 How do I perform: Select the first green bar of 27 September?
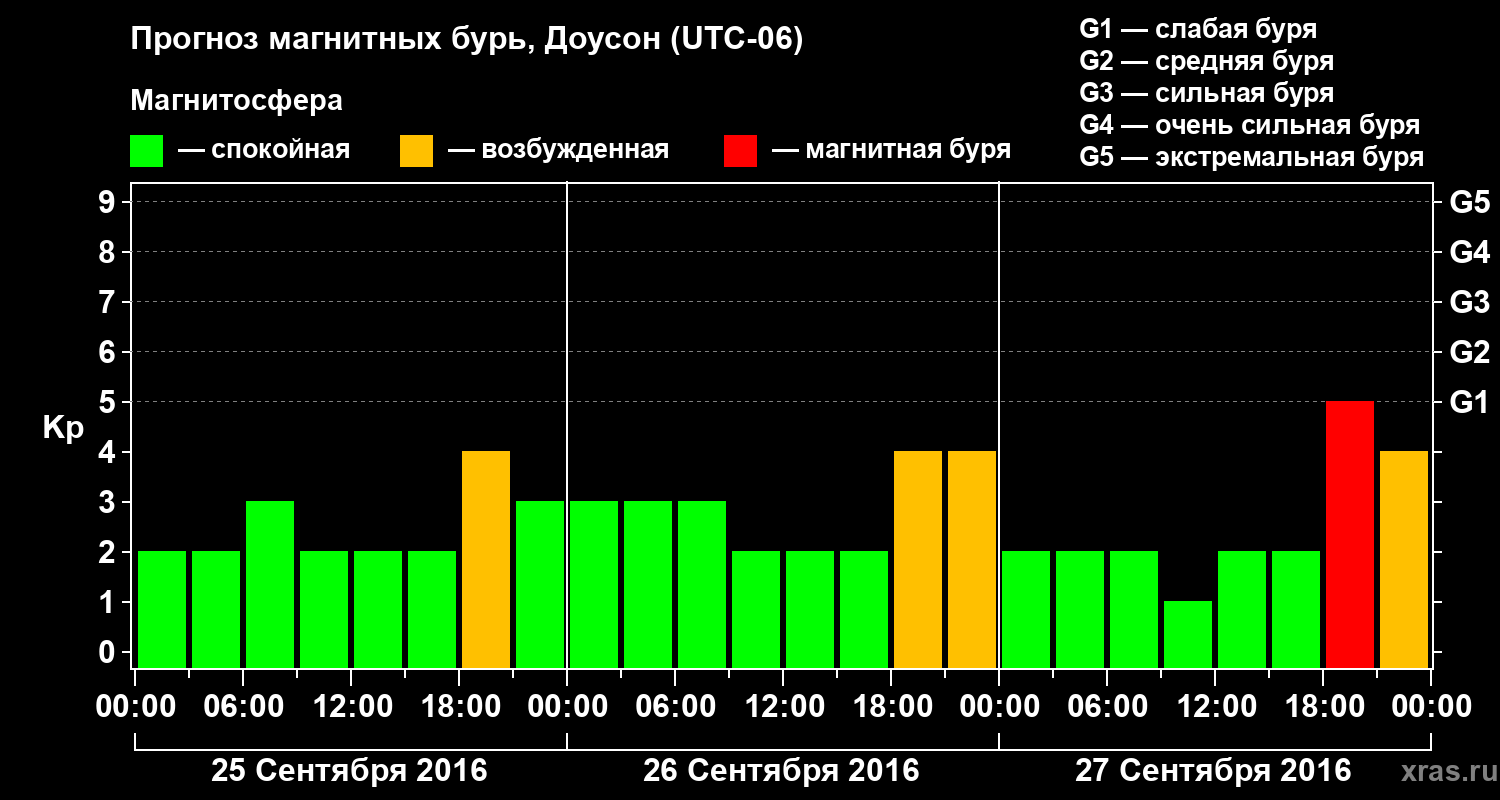coord(1026,609)
